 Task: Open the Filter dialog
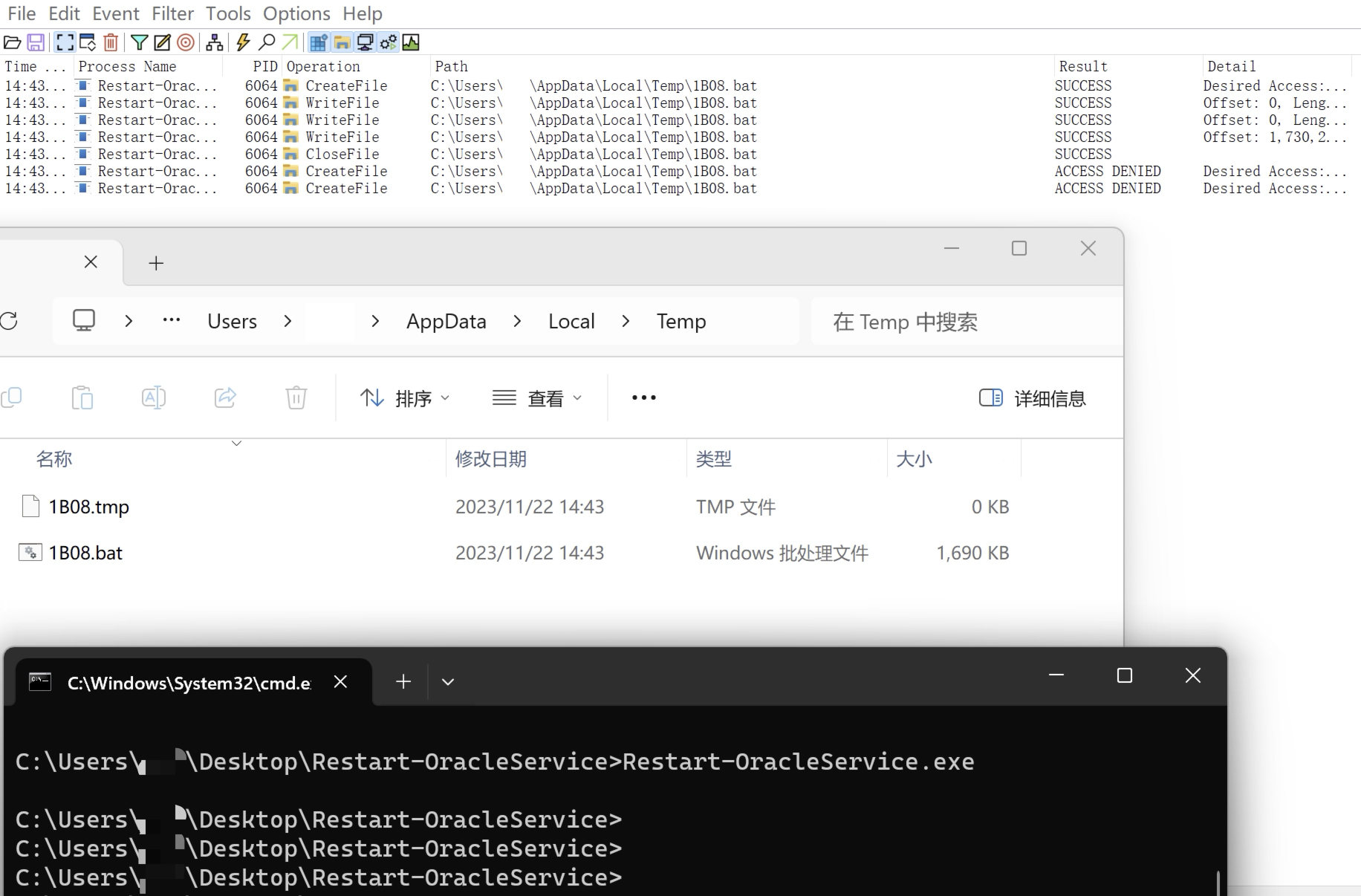tap(140, 42)
